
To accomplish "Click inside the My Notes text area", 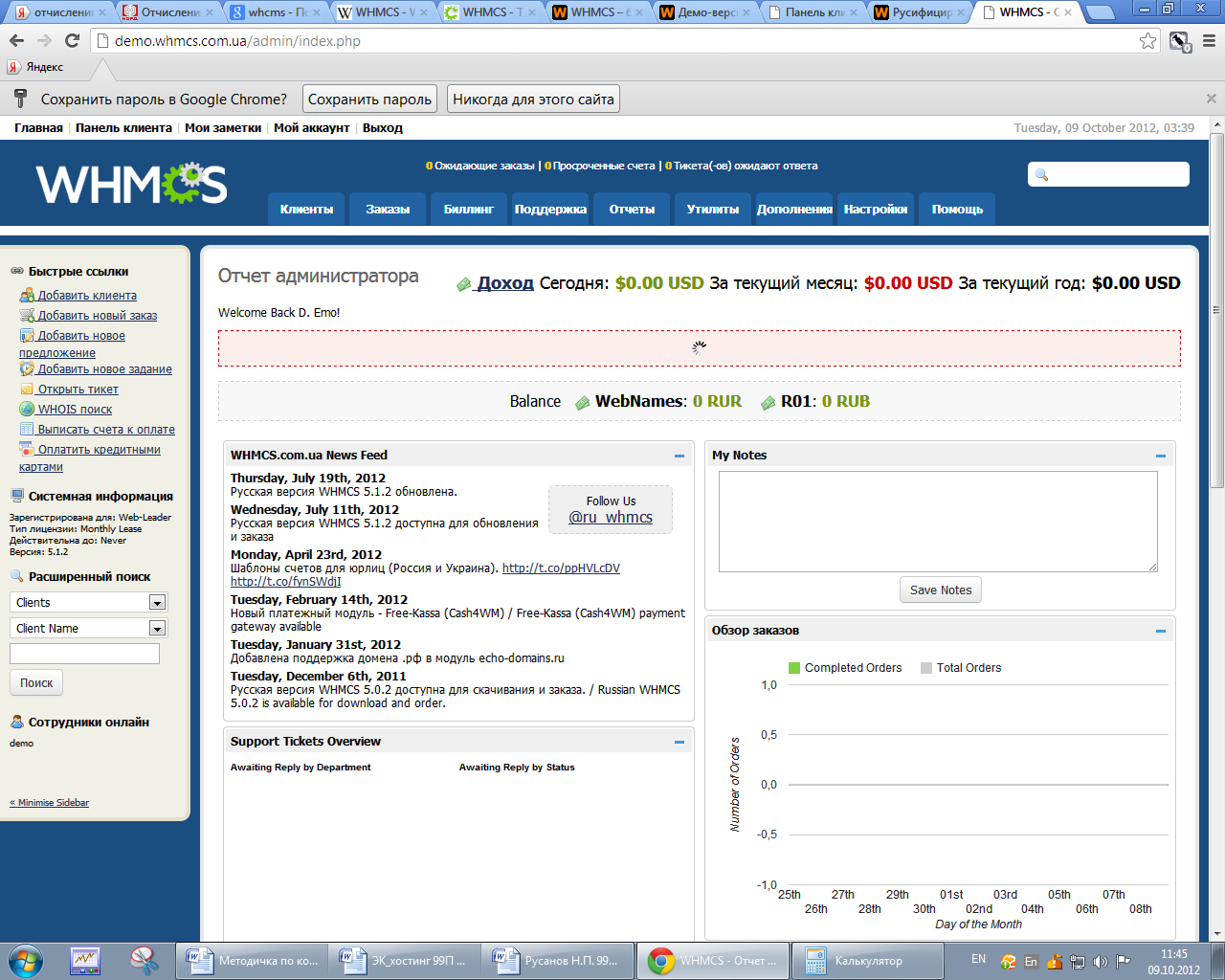I will pos(938,522).
